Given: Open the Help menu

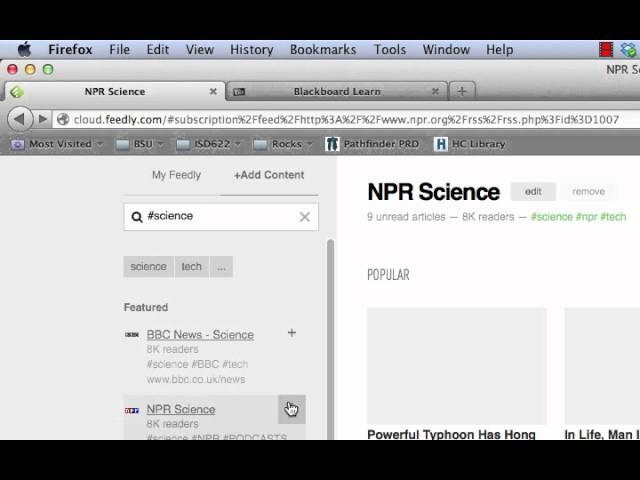Looking at the screenshot, I should coord(499,50).
